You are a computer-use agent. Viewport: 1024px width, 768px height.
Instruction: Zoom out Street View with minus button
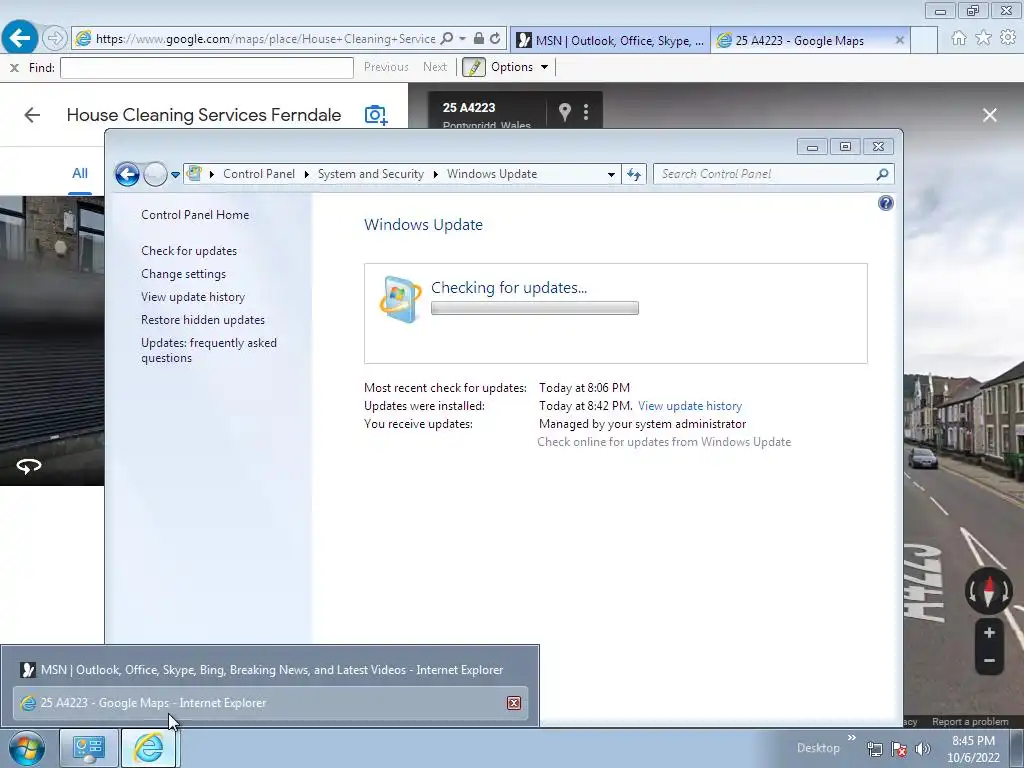[989, 660]
